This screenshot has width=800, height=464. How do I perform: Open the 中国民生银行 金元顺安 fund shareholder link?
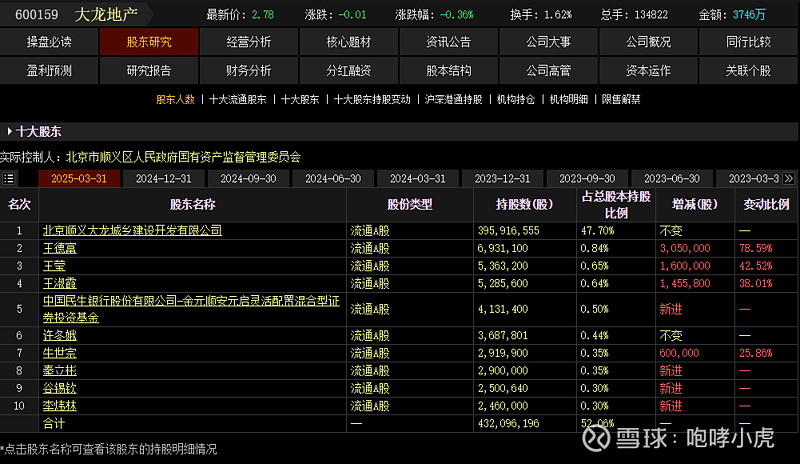point(191,309)
